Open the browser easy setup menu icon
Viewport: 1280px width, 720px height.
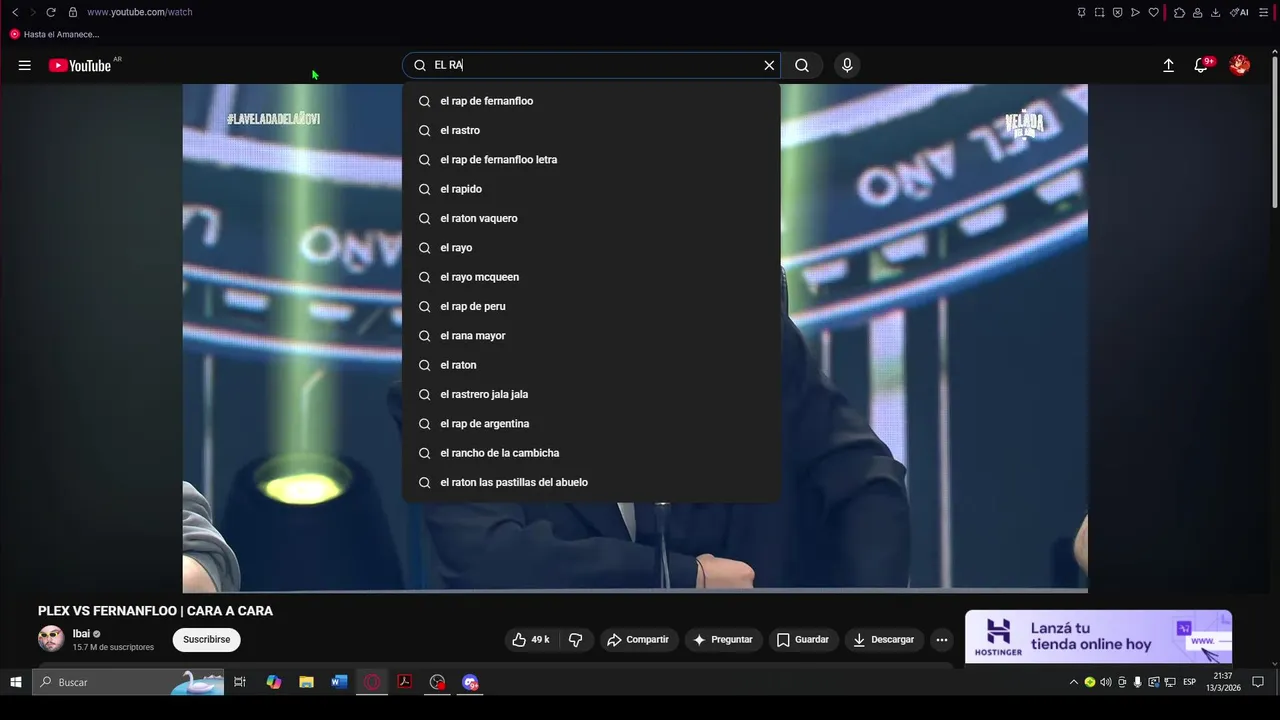(x=1263, y=12)
